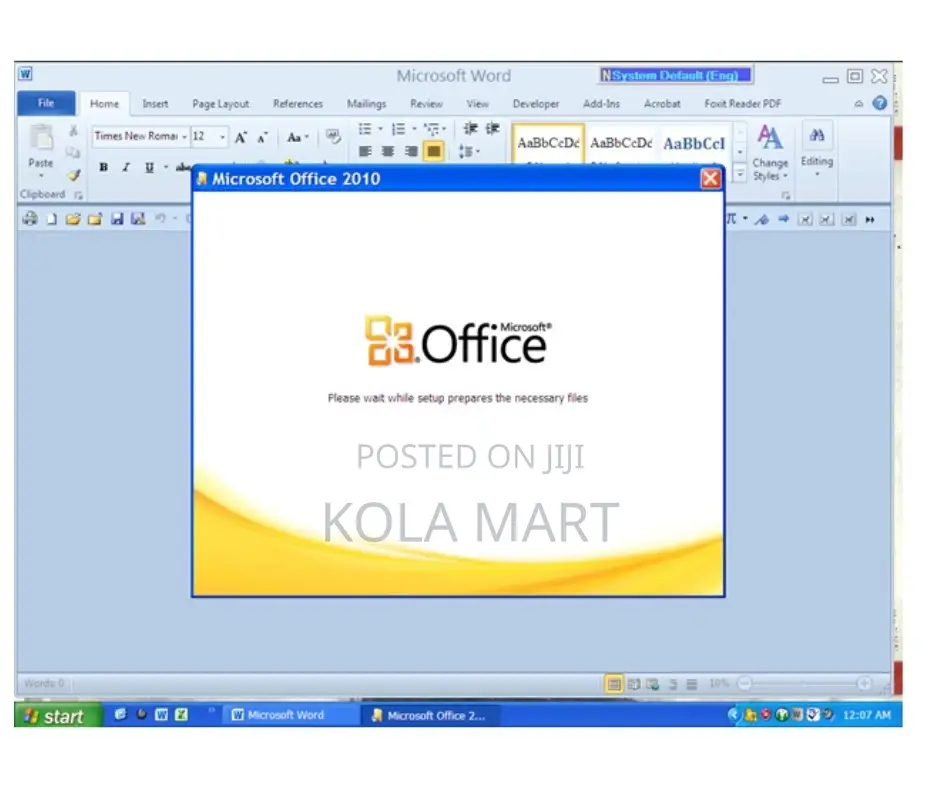The width and height of the screenshot is (940, 788).
Task: Switch to the Mailings tab
Action: tap(366, 104)
